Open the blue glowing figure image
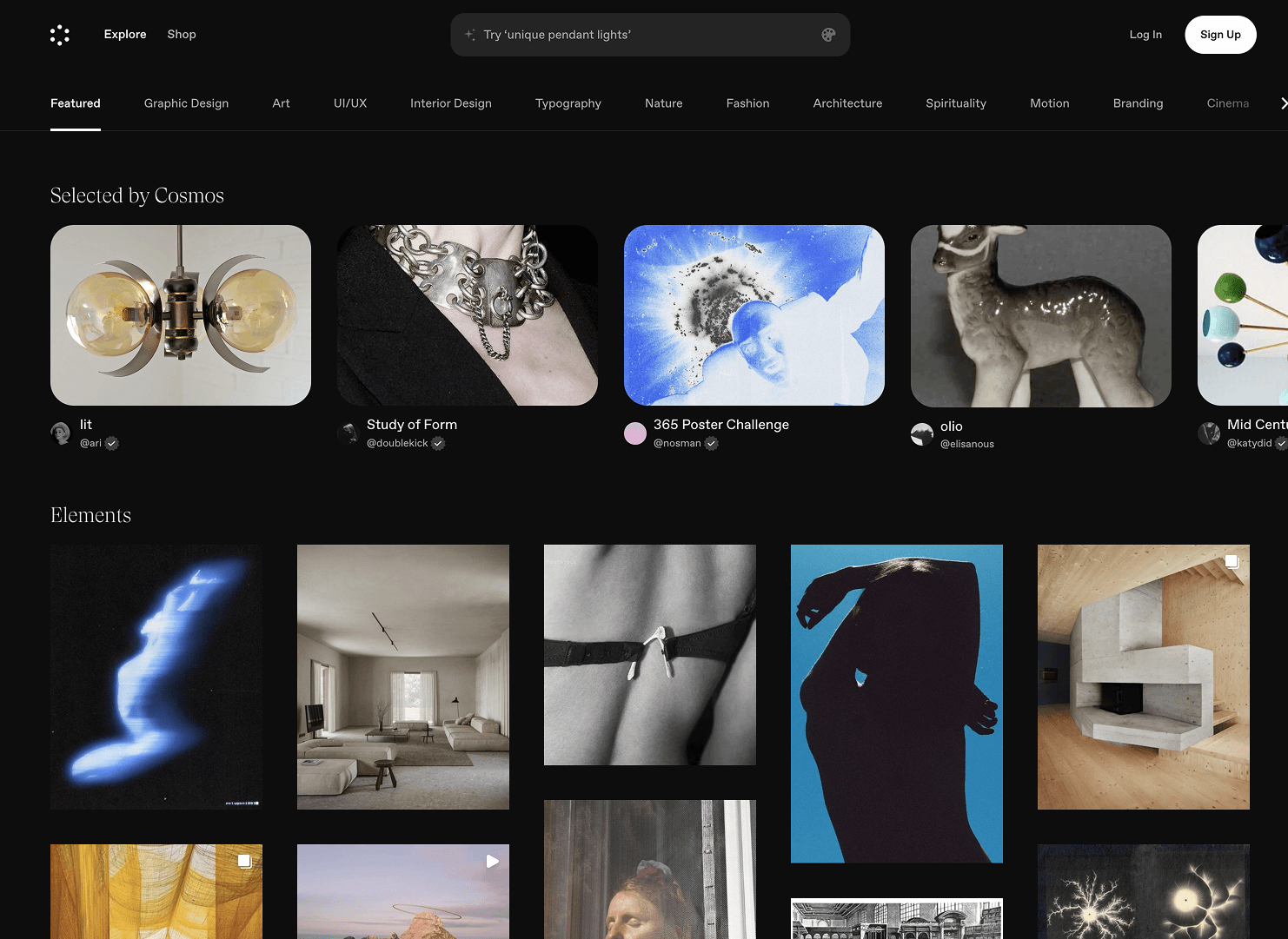 pos(156,677)
